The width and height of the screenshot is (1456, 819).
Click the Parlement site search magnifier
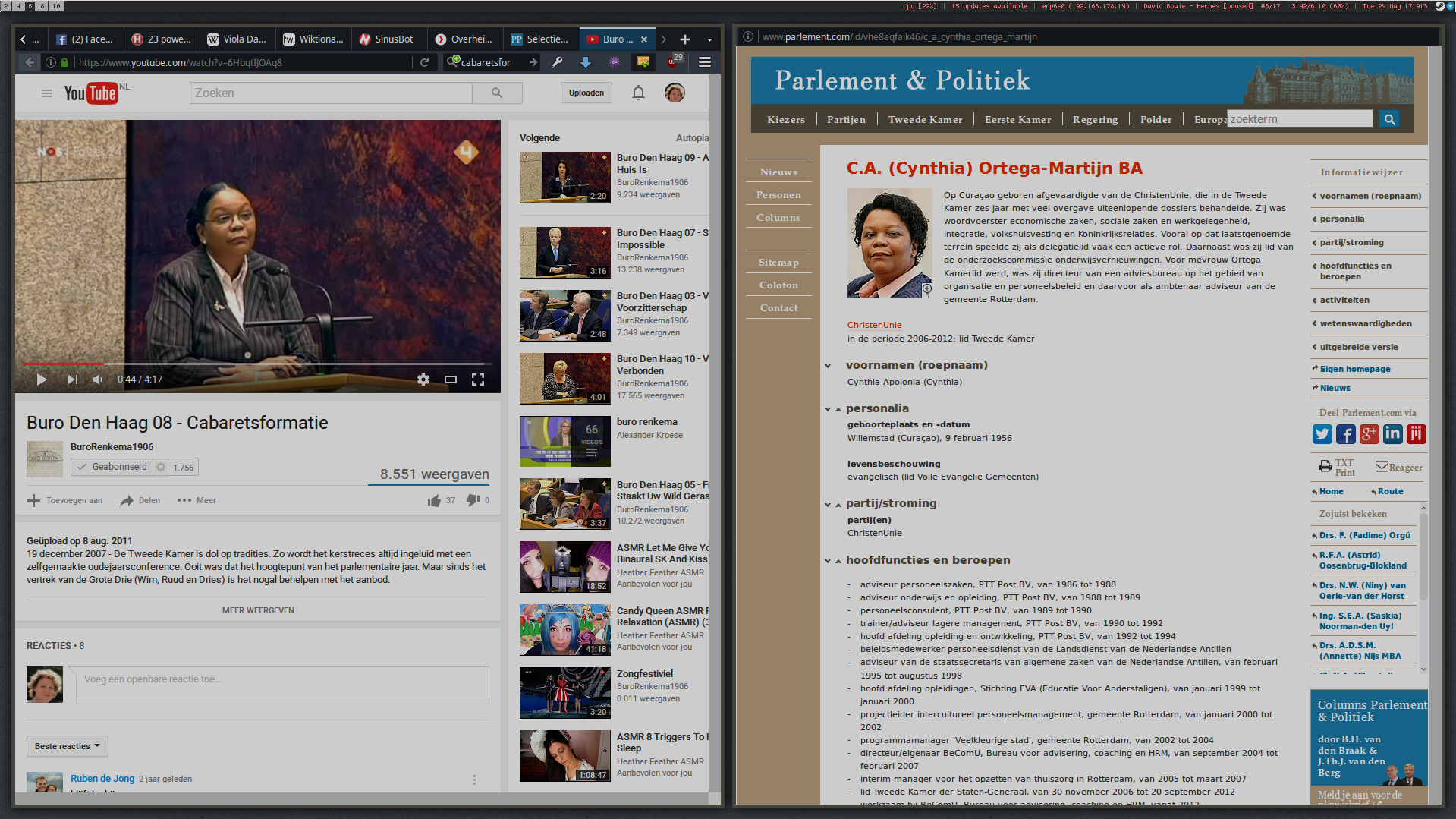pyautogui.click(x=1389, y=119)
